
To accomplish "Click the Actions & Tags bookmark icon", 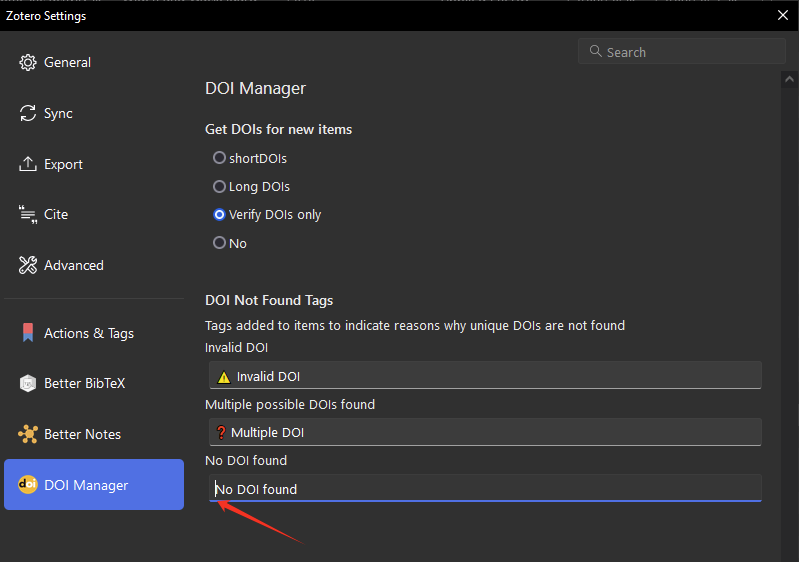I will [28, 333].
